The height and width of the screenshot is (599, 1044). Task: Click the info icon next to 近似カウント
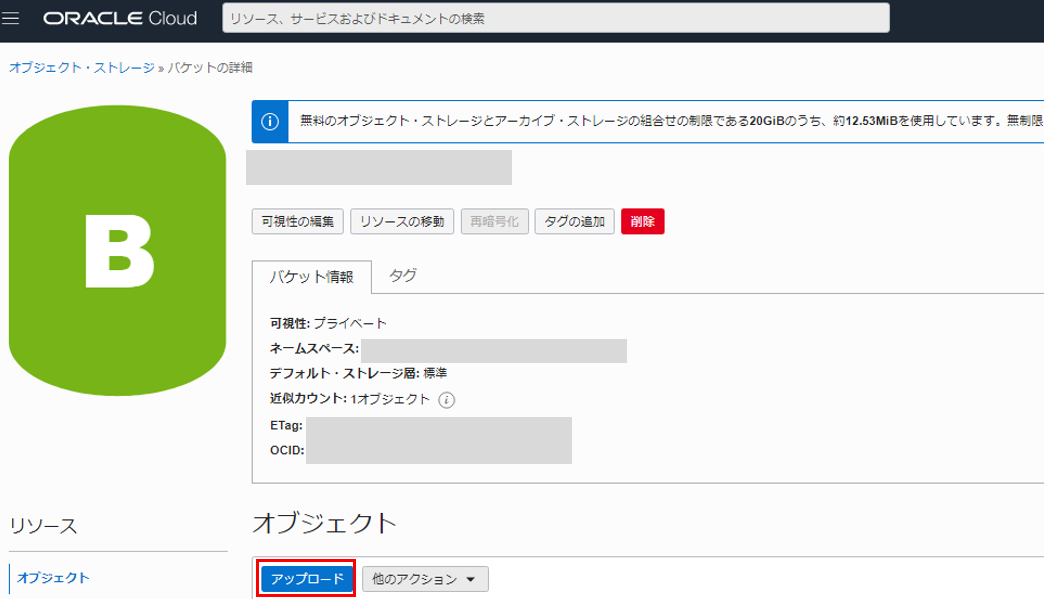447,400
